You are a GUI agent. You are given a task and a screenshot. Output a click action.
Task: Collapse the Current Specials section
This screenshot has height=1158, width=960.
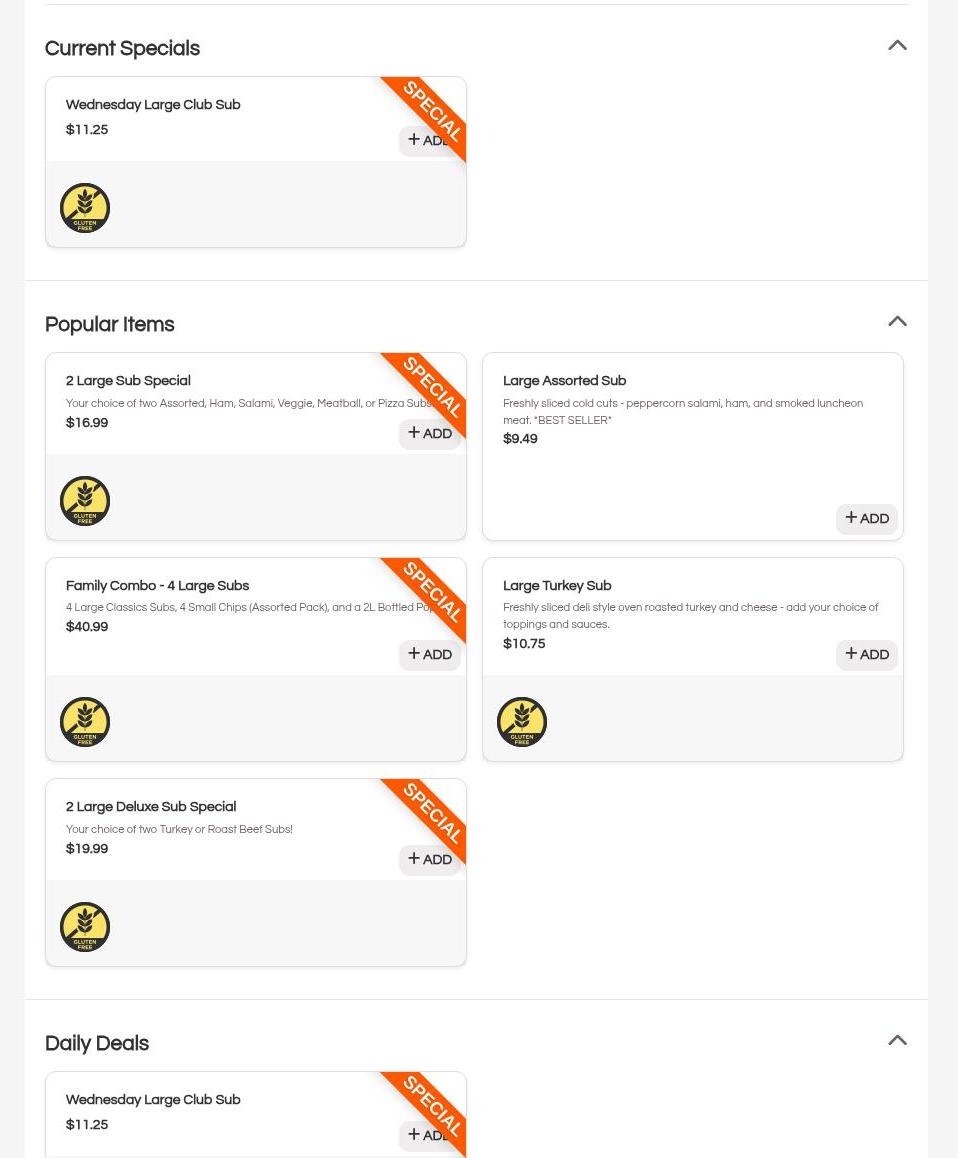click(897, 46)
